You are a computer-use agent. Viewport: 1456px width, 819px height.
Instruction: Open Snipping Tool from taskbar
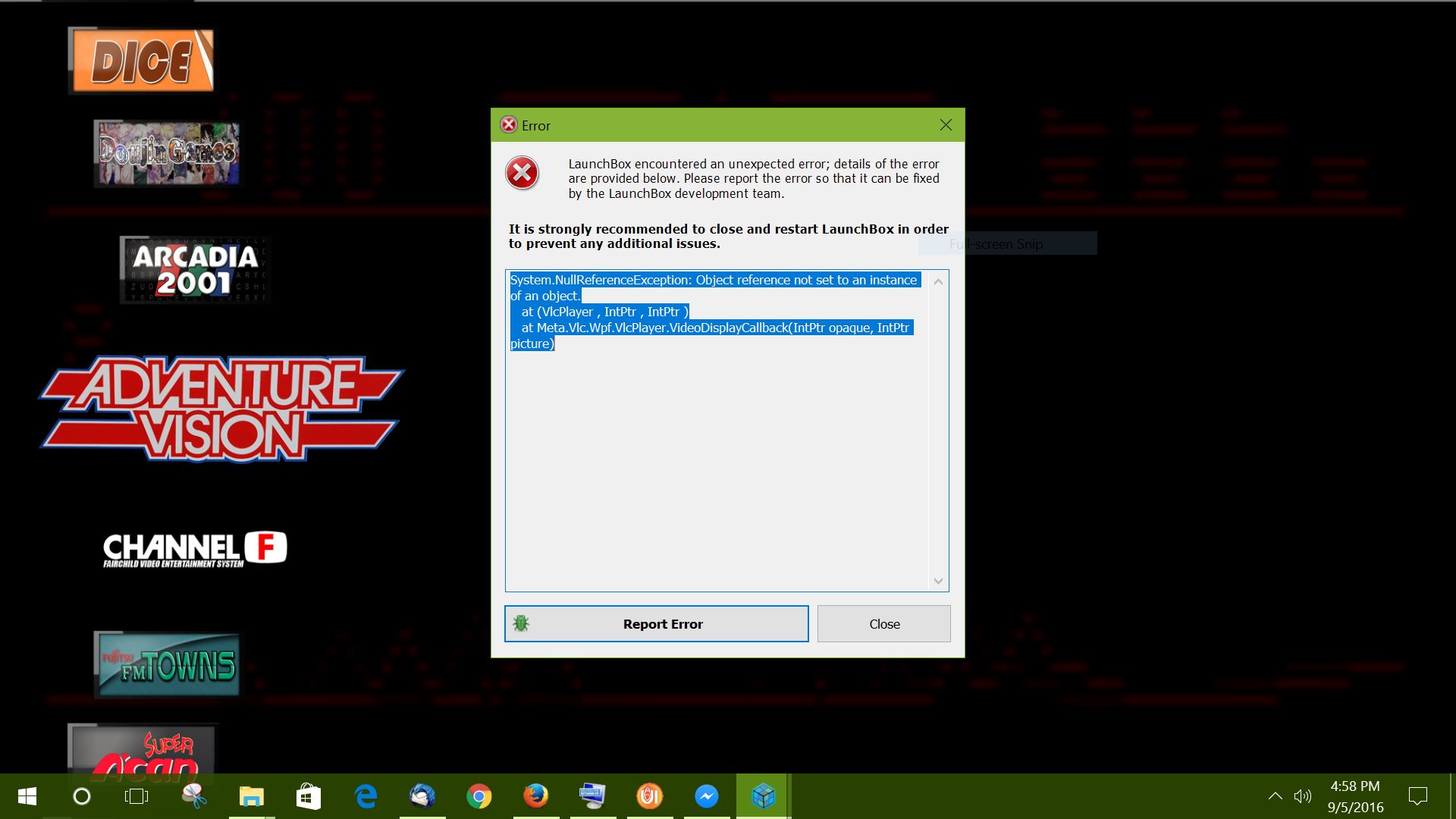[194, 796]
